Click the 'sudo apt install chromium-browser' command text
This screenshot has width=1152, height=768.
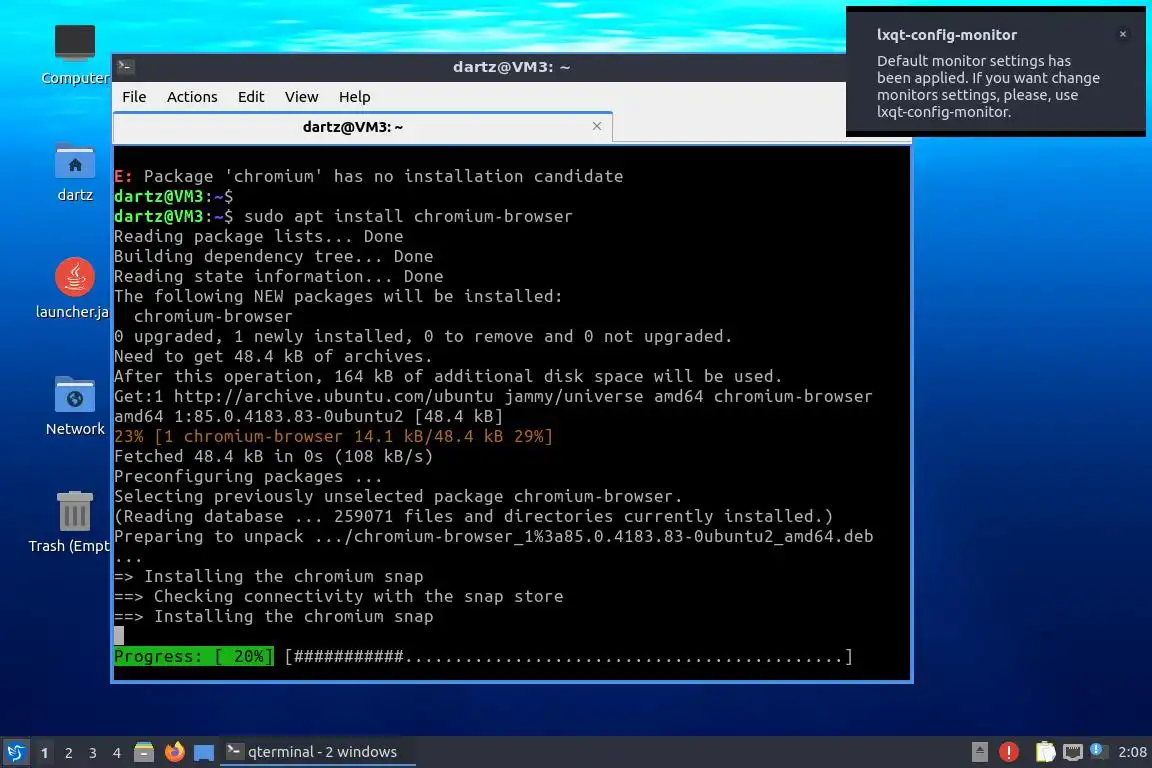[x=408, y=216]
